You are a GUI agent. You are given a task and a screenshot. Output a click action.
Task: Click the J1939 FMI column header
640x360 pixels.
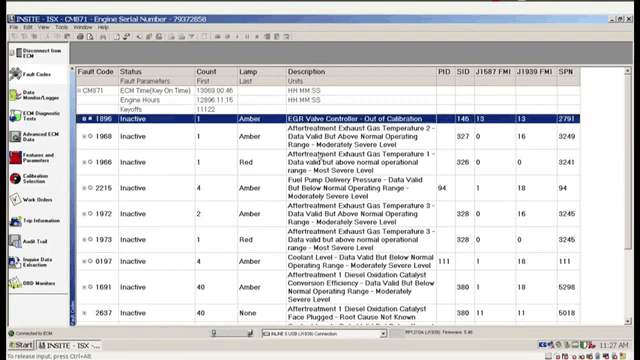[536, 71]
